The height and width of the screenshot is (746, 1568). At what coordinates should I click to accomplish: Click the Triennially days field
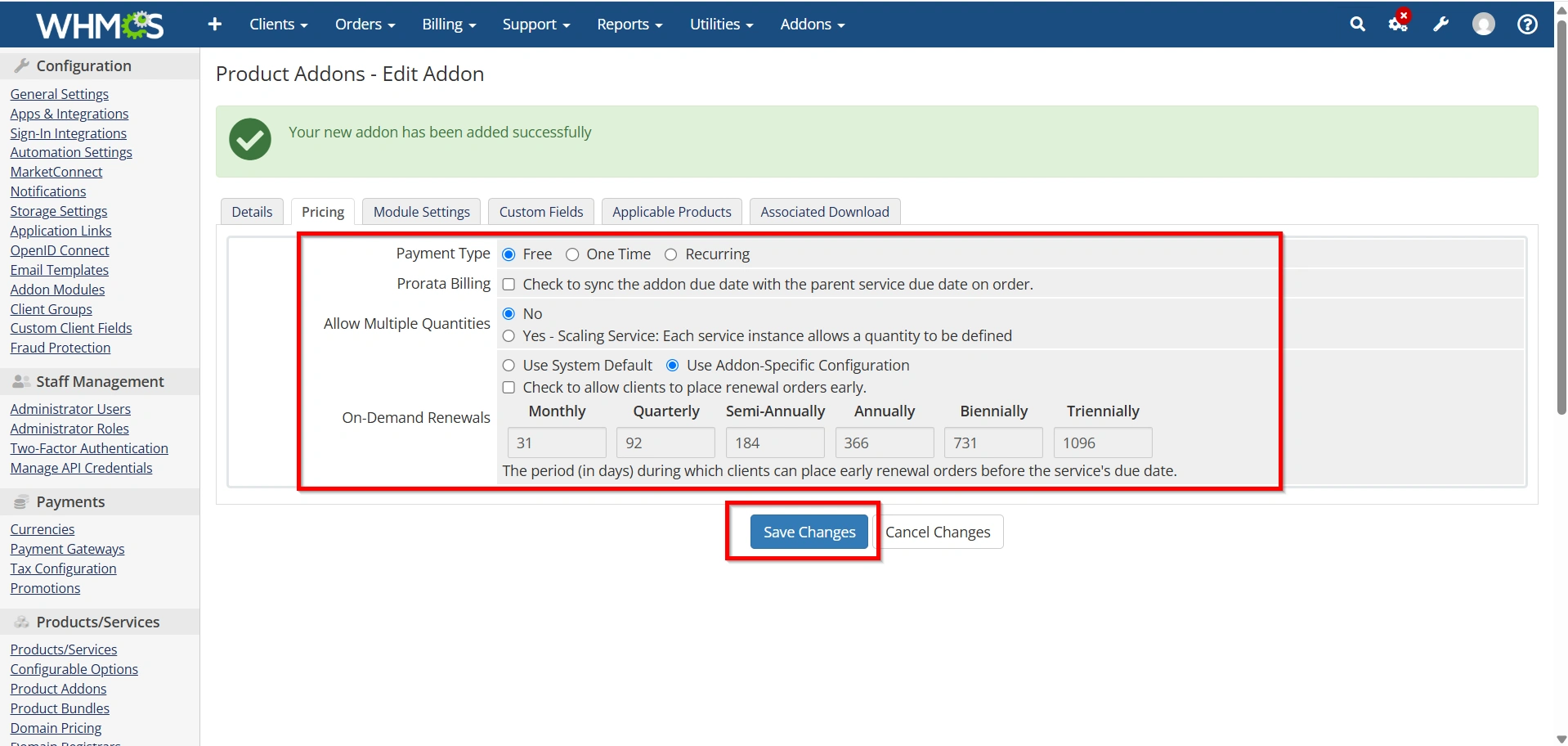click(x=1103, y=443)
